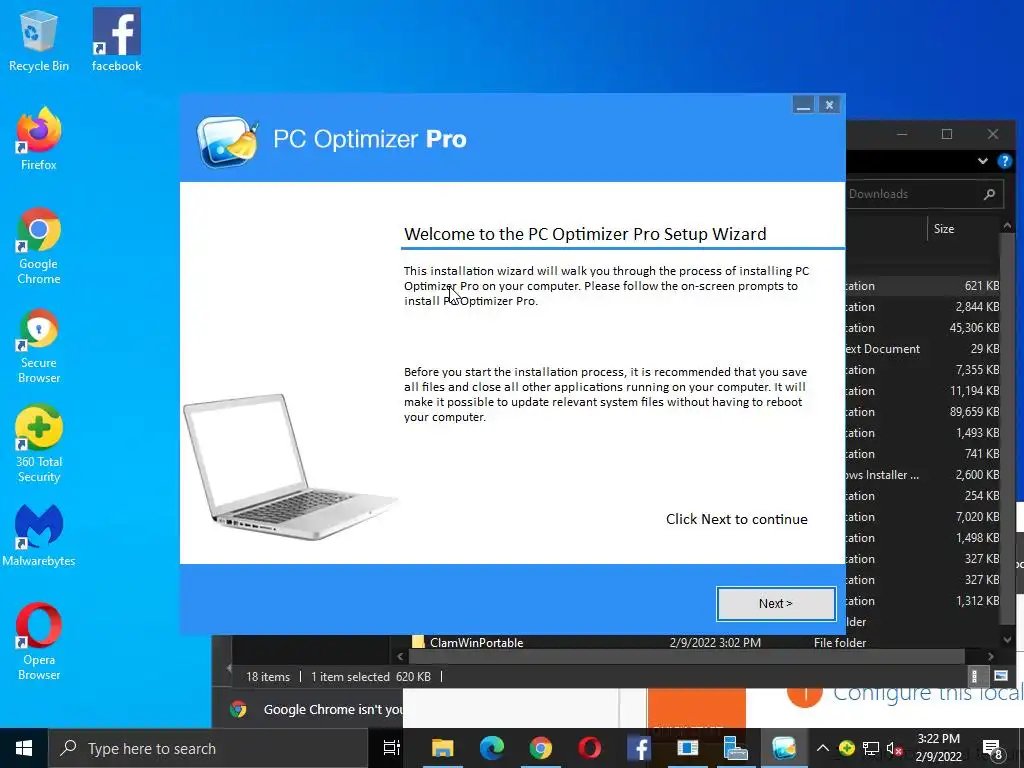Select the Malwarebytes desktop shortcut
Viewport: 1024px width, 768px height.
pos(39,536)
